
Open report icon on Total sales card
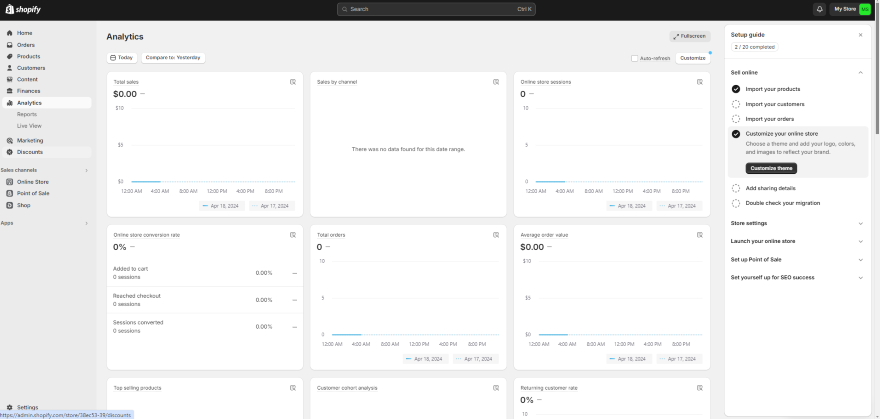click(292, 82)
